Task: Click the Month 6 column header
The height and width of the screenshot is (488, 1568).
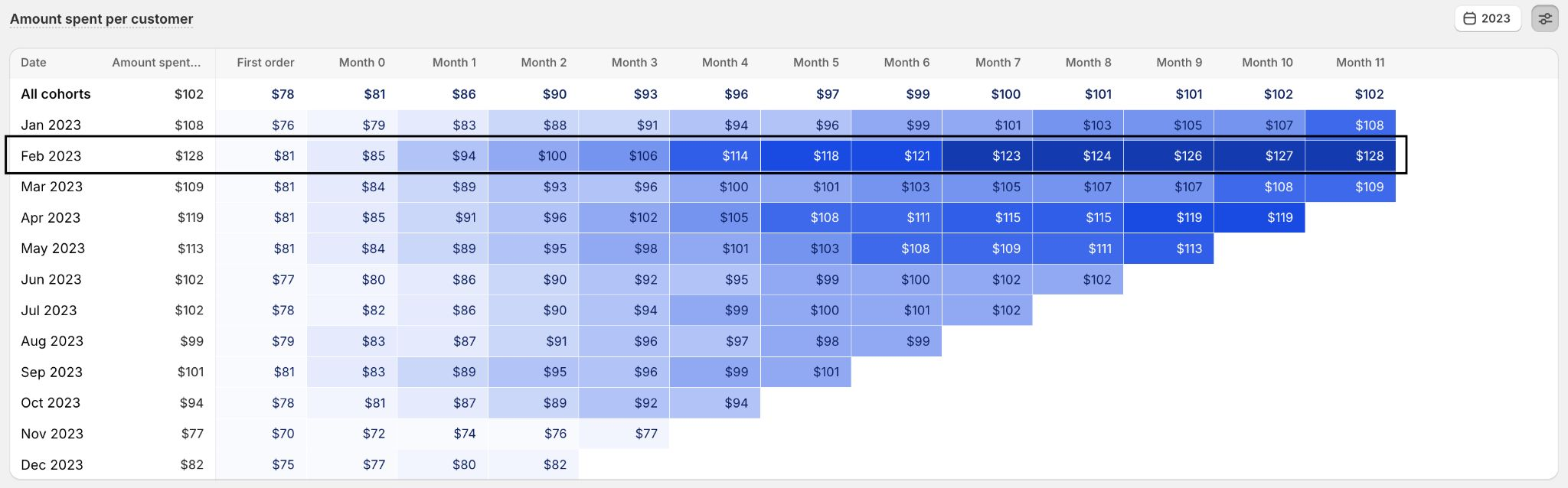Action: (906, 63)
